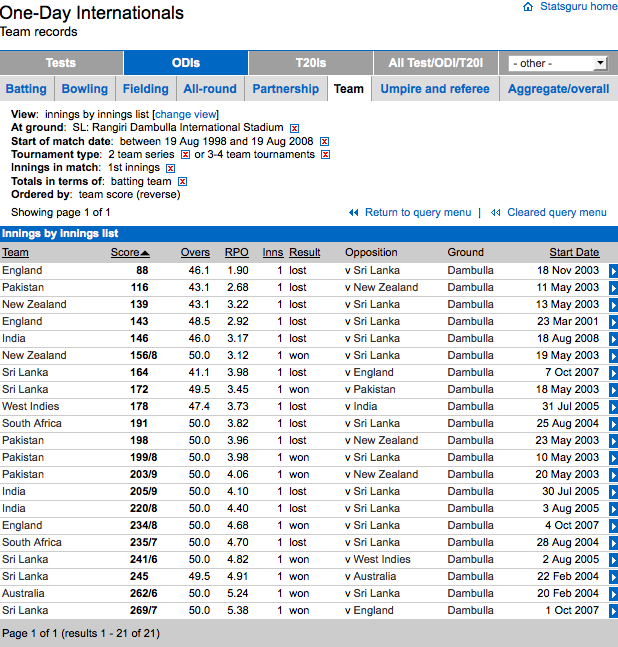
Task: Open match arrow for 7 Oct 2007 row
Action: click(x=613, y=373)
